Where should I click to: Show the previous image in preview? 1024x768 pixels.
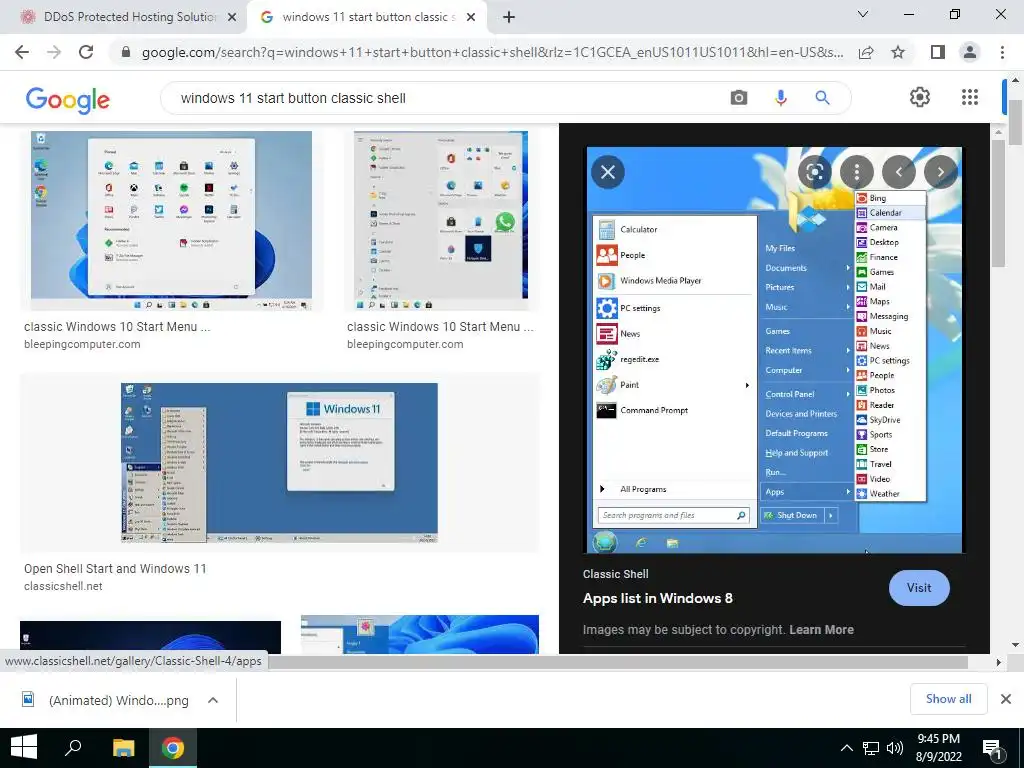(x=899, y=172)
